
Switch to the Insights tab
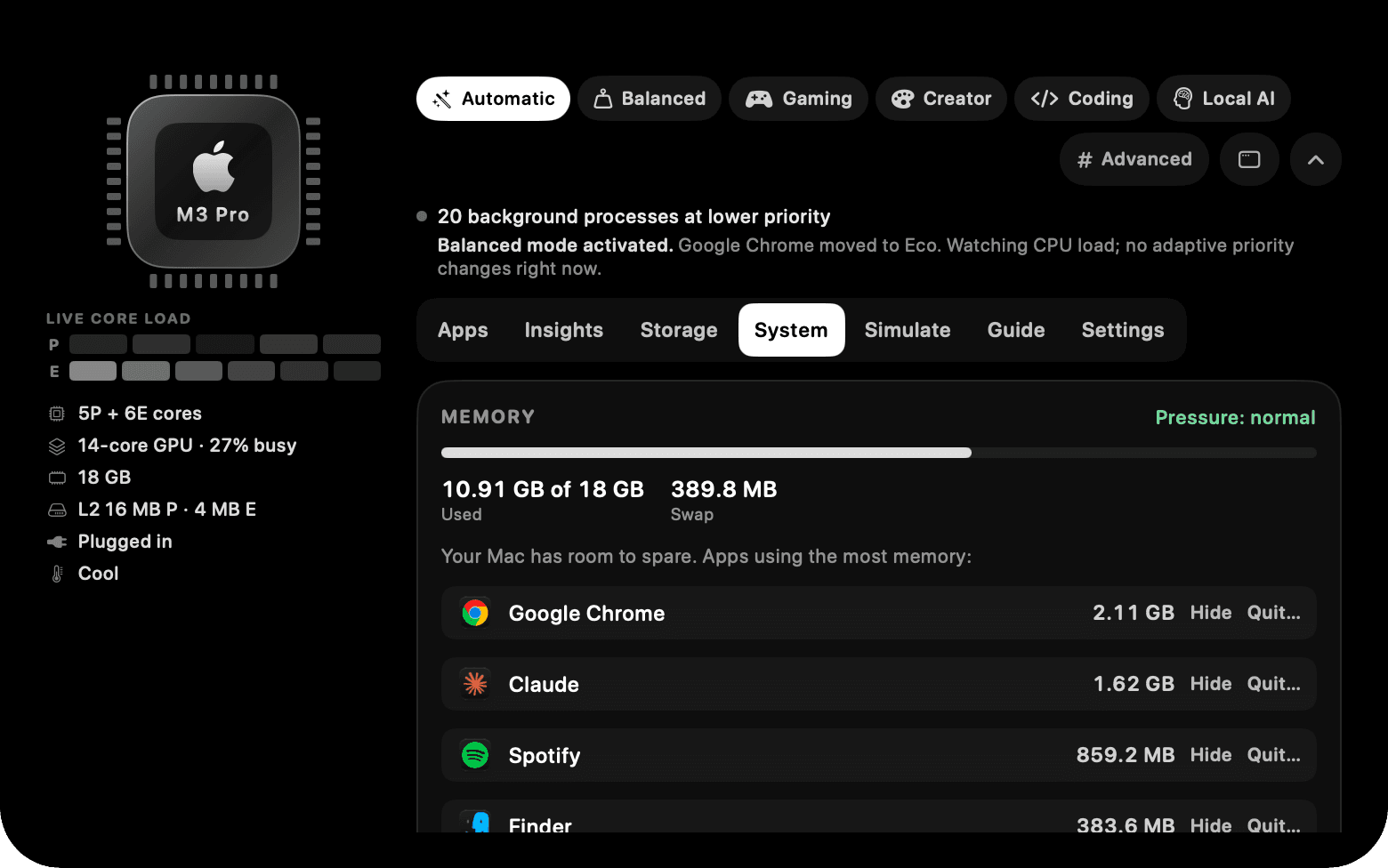click(564, 330)
